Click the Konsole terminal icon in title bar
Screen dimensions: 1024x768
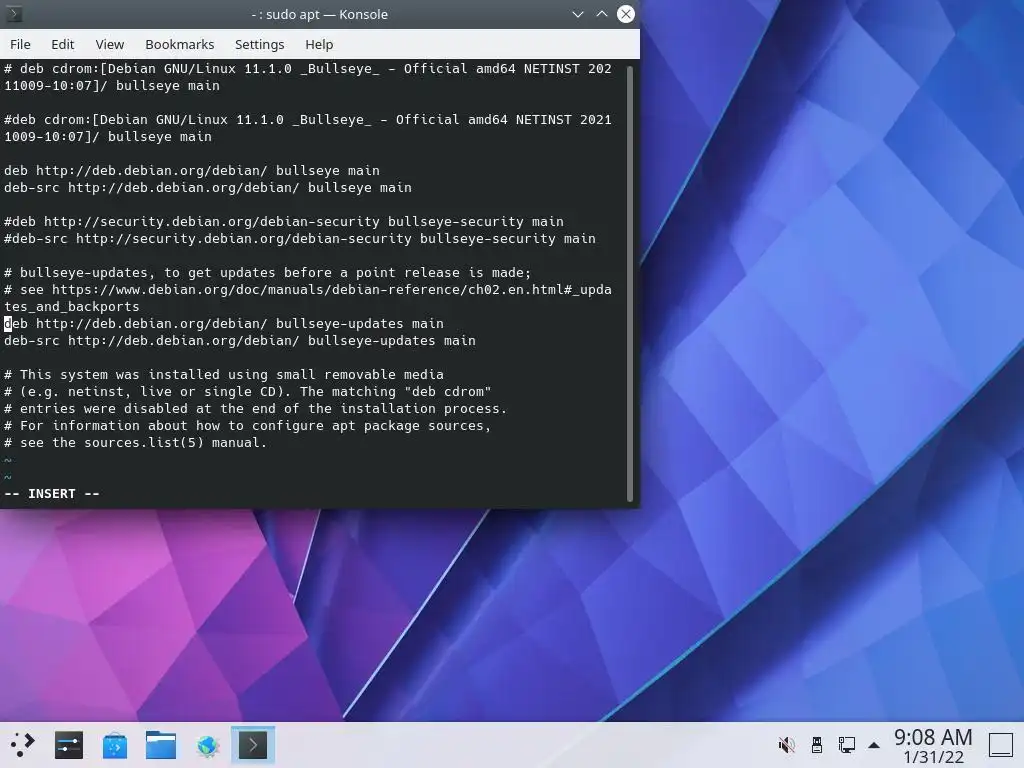pyautogui.click(x=13, y=14)
